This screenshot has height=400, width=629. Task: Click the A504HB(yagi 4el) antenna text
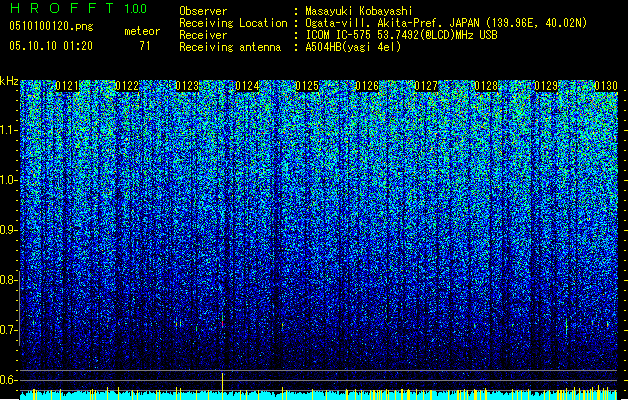click(353, 47)
